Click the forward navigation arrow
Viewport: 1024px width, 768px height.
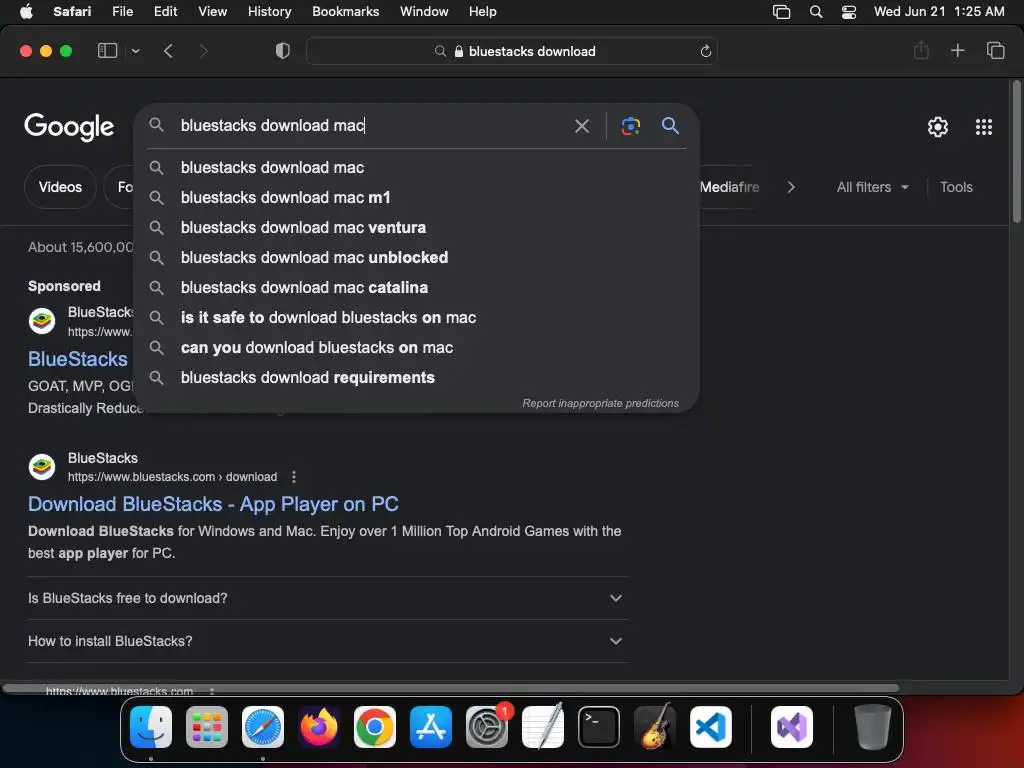click(x=203, y=51)
